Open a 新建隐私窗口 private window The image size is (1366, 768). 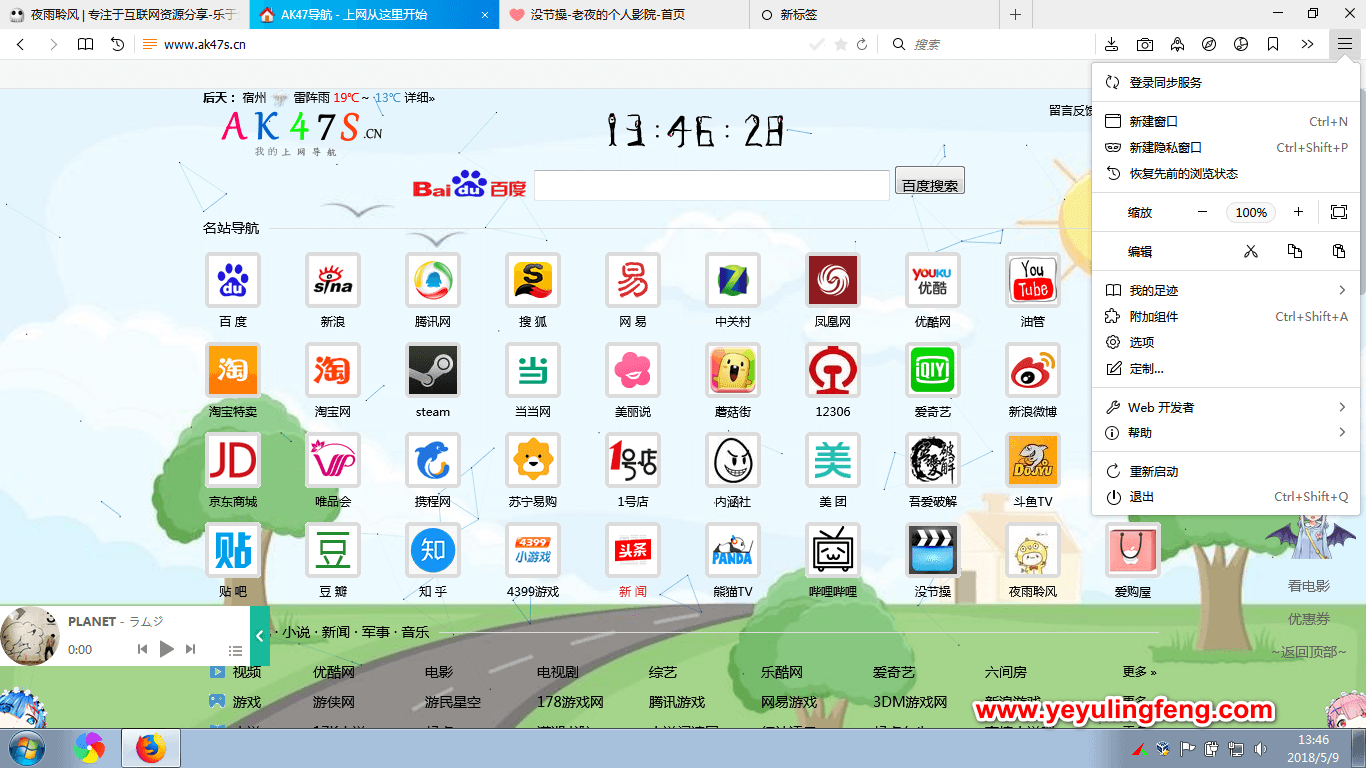click(1226, 147)
